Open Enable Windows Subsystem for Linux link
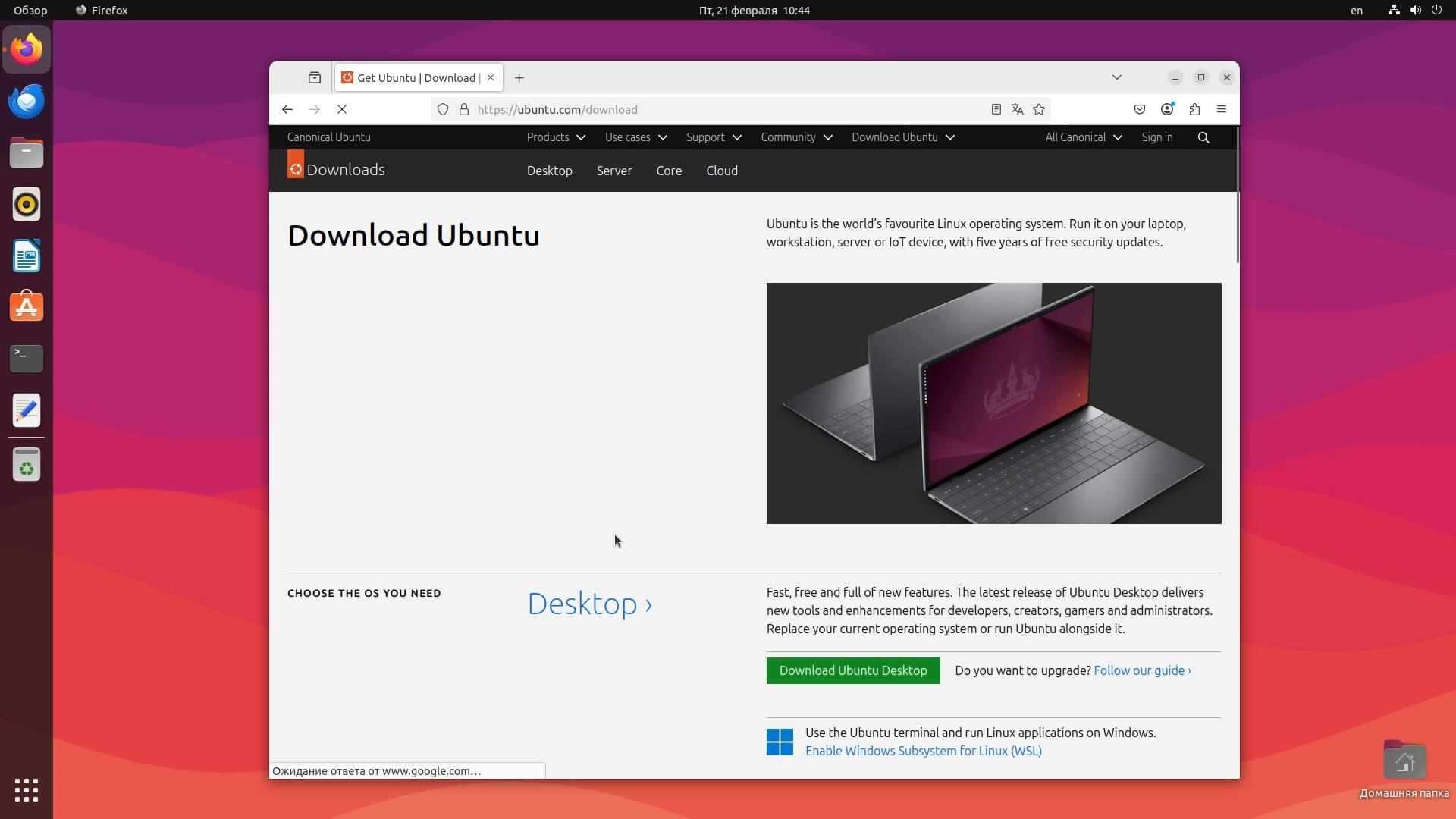 pyautogui.click(x=924, y=751)
